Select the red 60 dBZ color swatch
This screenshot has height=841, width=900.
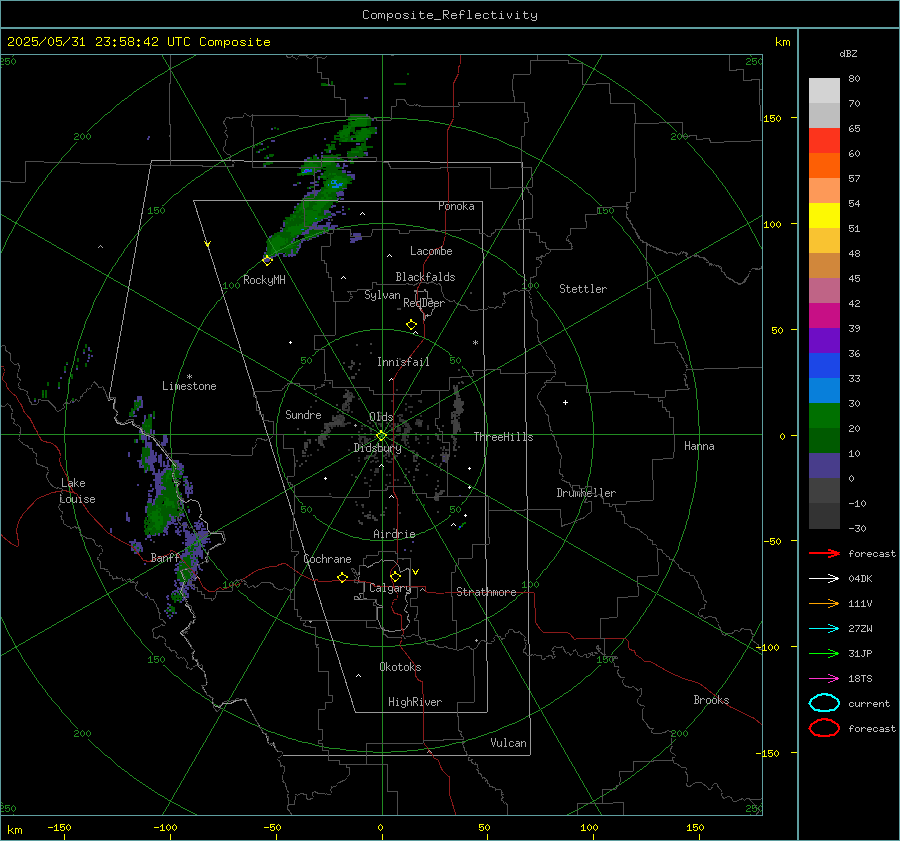tap(824, 141)
